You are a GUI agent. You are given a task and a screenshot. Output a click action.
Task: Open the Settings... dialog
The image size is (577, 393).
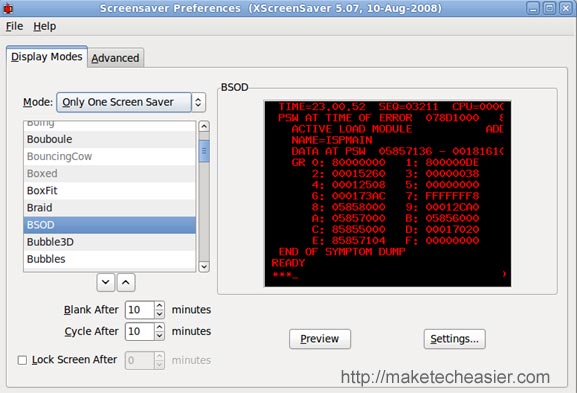click(454, 339)
